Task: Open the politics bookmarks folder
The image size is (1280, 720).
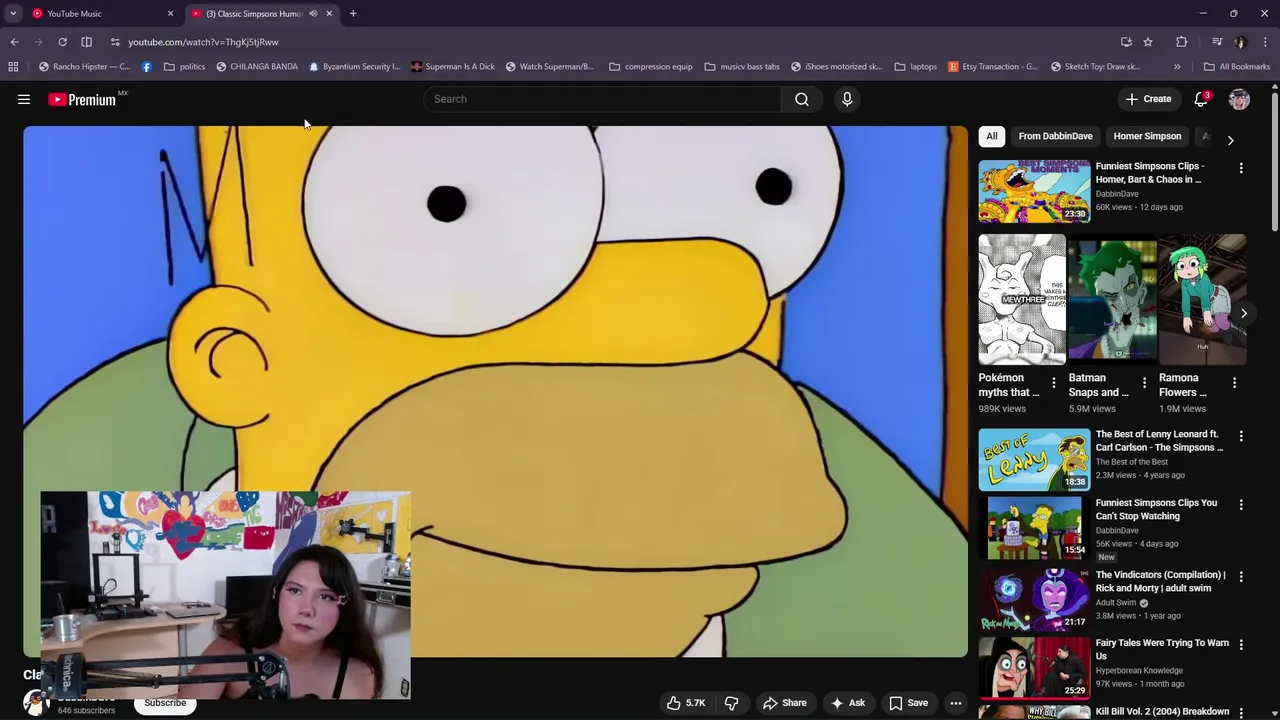Action: tap(184, 67)
